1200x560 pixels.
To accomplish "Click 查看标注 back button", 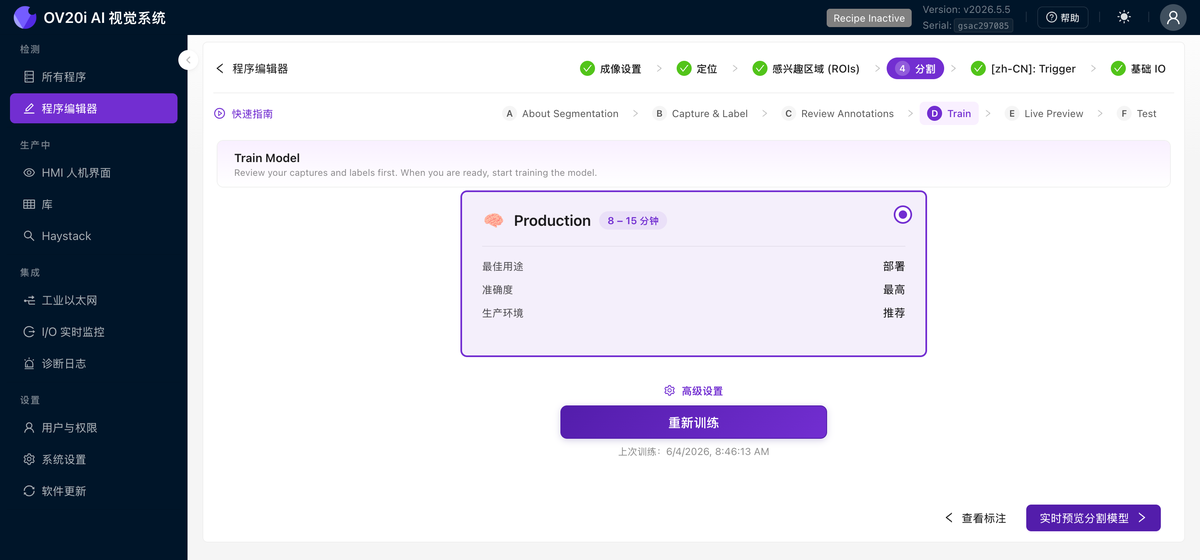I will tap(975, 518).
